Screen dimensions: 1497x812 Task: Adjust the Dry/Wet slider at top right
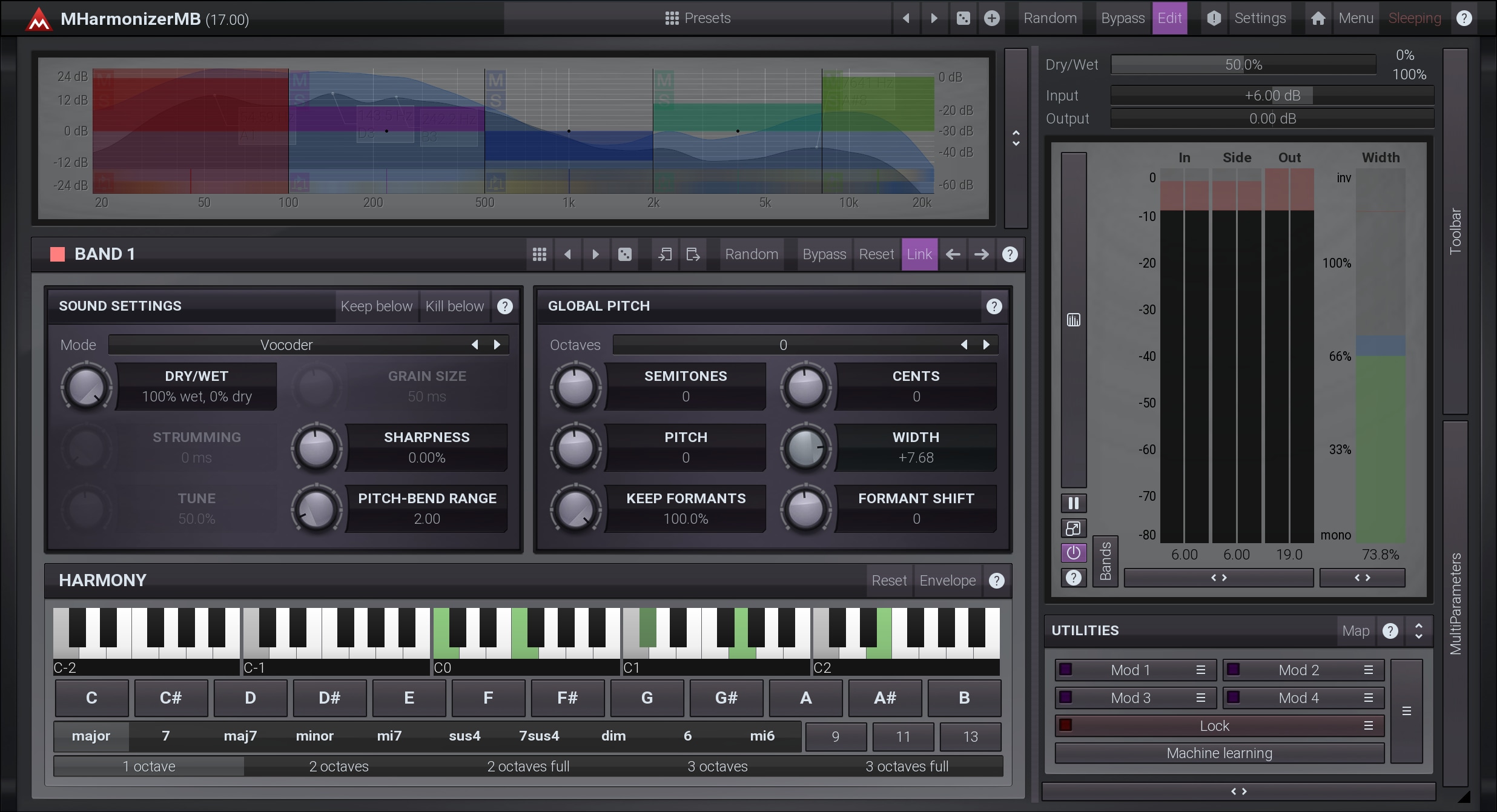1243,65
